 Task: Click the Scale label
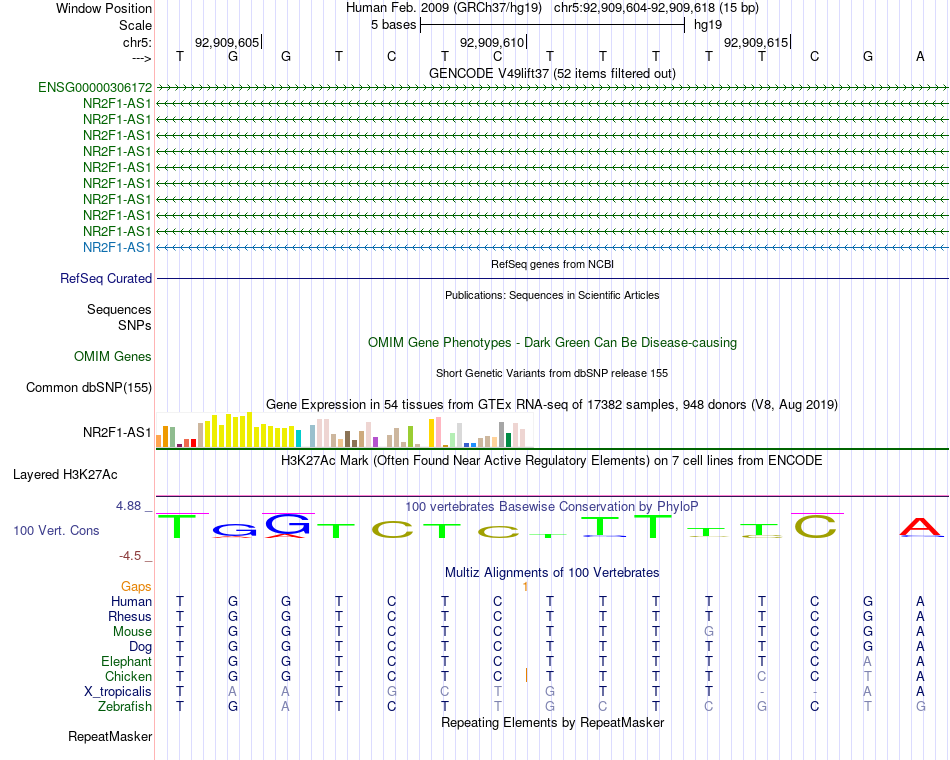[136, 25]
